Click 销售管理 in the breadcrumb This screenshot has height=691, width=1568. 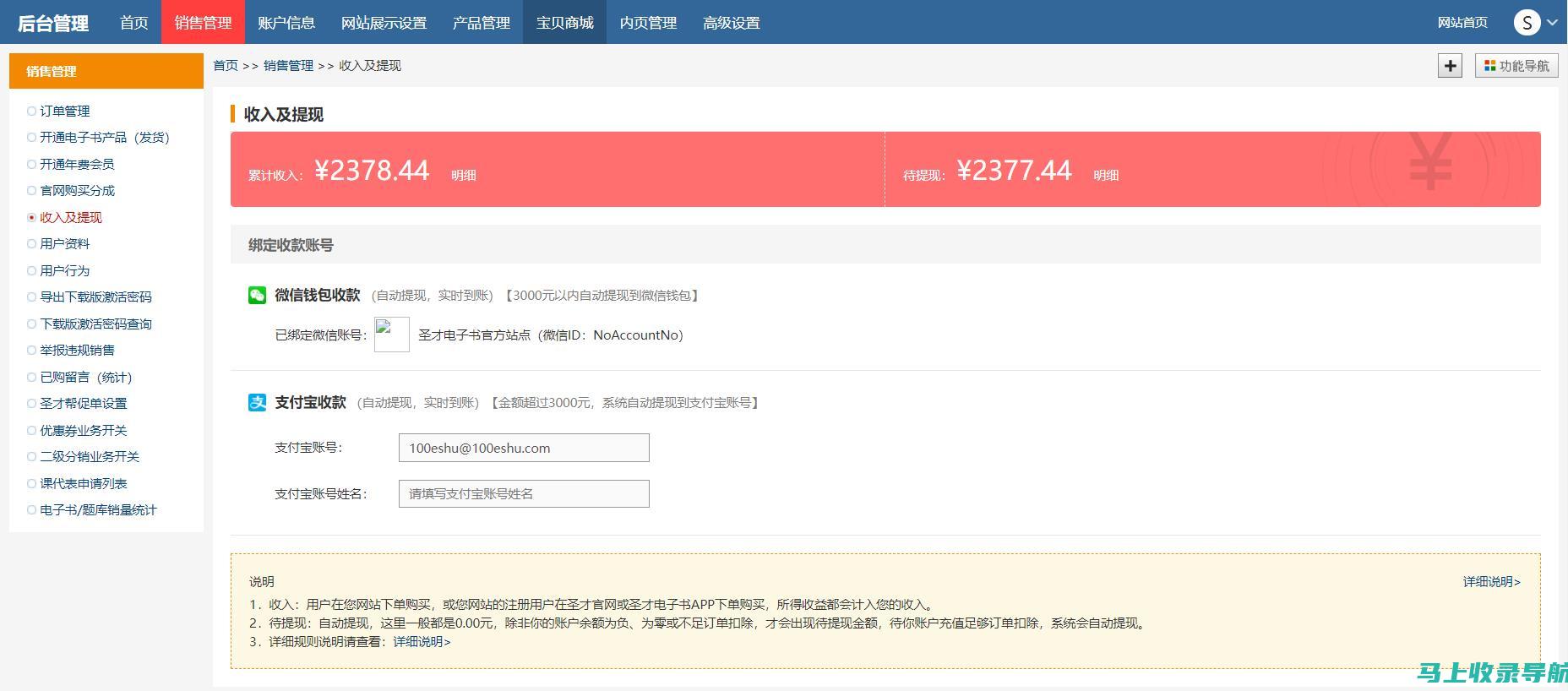click(288, 65)
